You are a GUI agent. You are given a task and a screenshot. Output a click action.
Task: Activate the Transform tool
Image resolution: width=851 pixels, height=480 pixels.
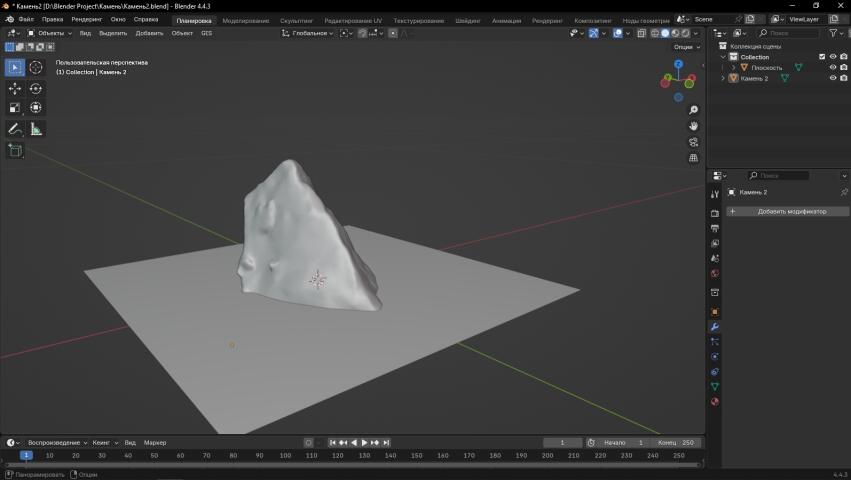tap(36, 108)
